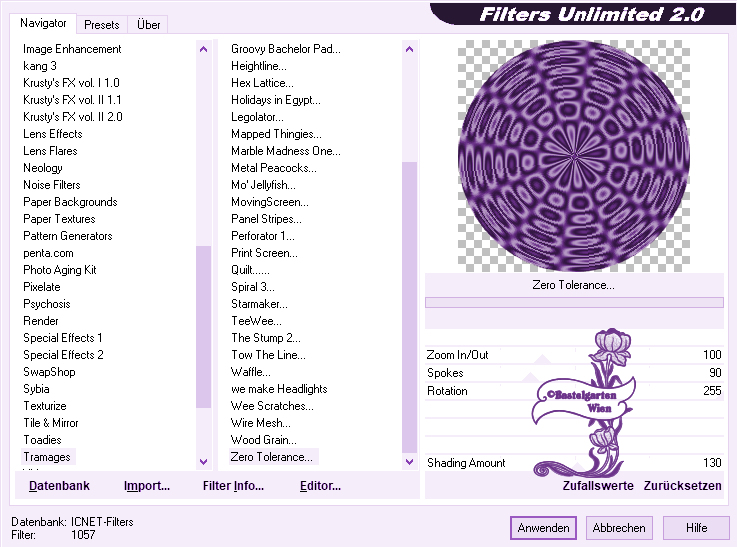Select the kang 3 category

pos(40,66)
